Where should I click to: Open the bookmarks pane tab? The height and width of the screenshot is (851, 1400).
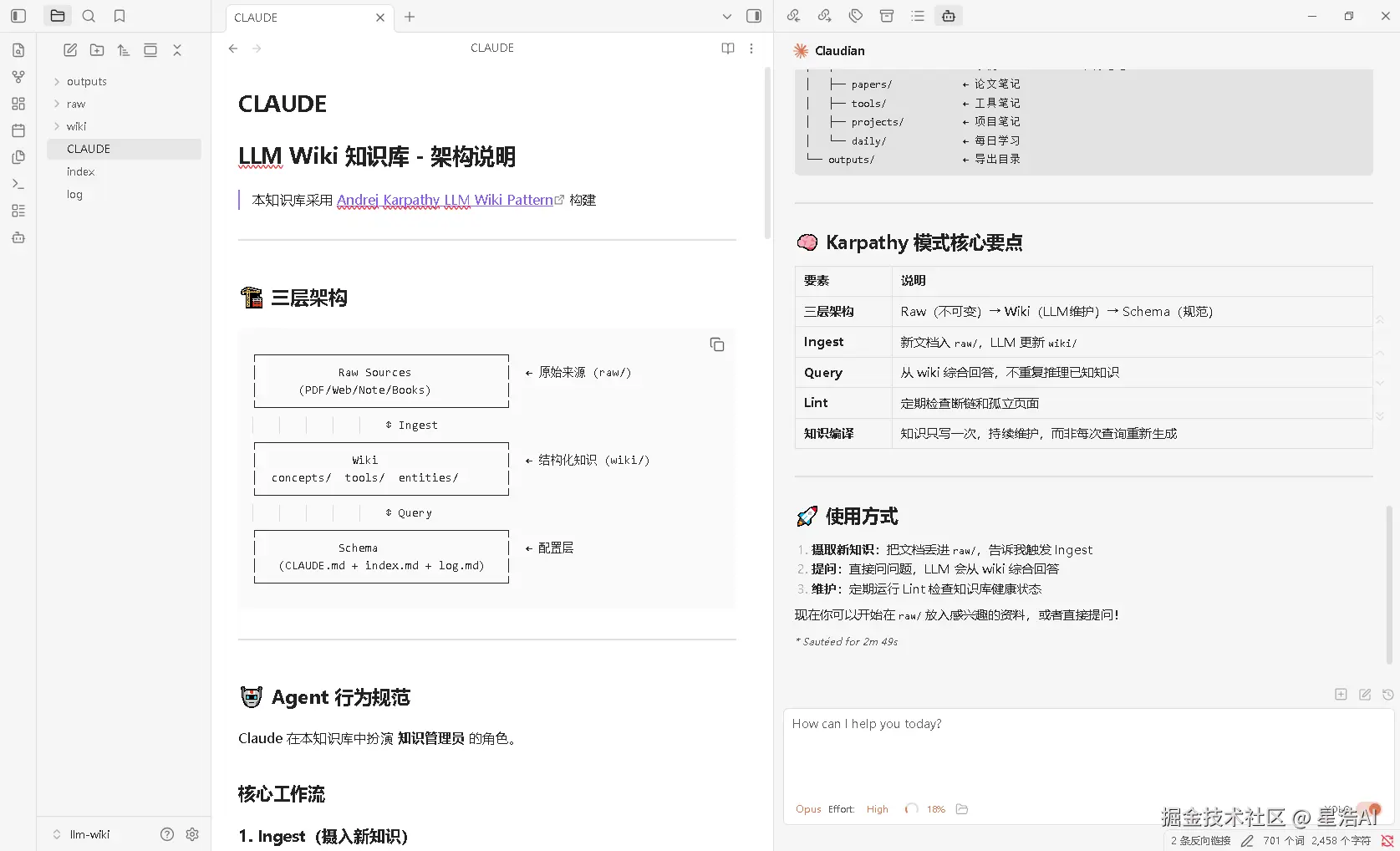click(x=120, y=16)
